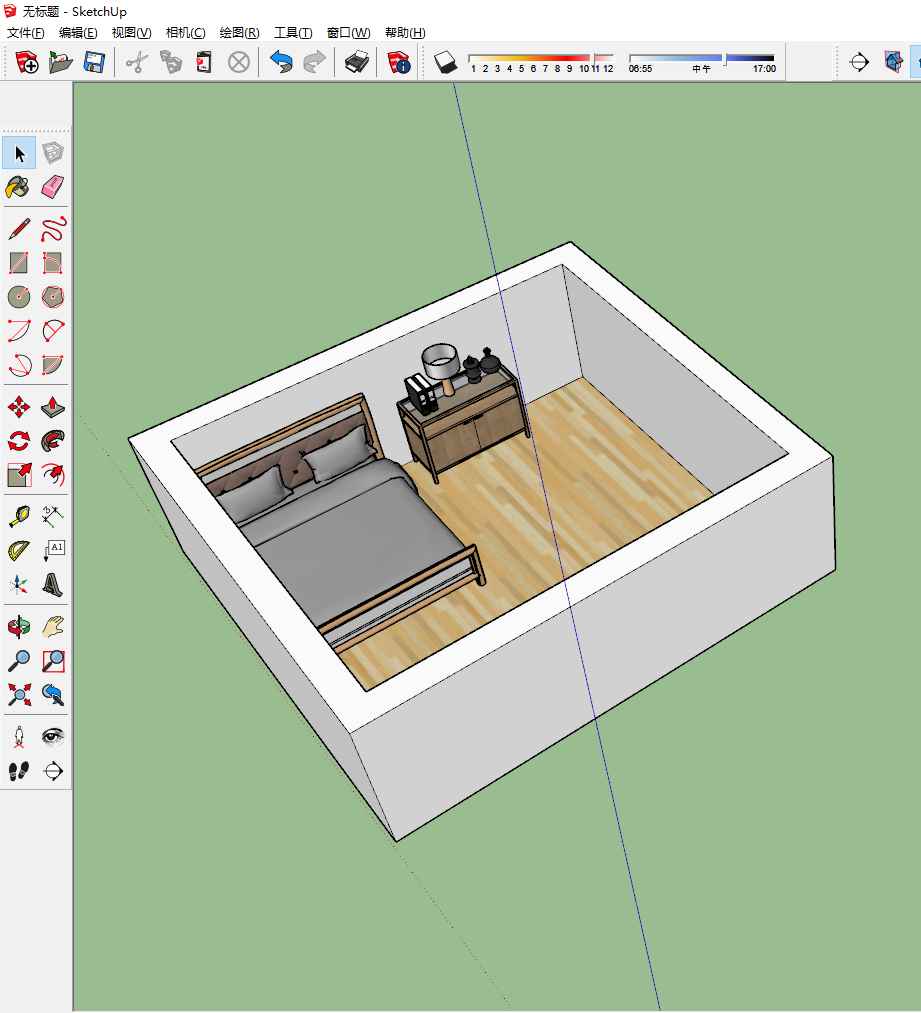Activate the 3D Text tool

coord(53,585)
